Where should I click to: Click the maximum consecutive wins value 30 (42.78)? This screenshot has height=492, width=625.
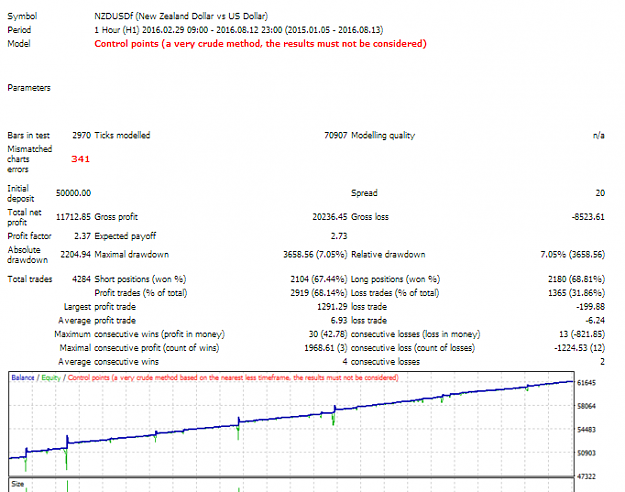coord(328,334)
